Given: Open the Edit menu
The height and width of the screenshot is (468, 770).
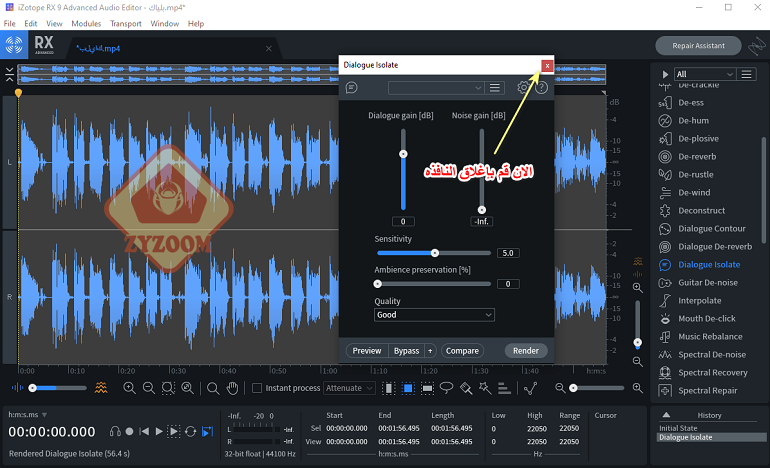Looking at the screenshot, I should click(x=30, y=23).
